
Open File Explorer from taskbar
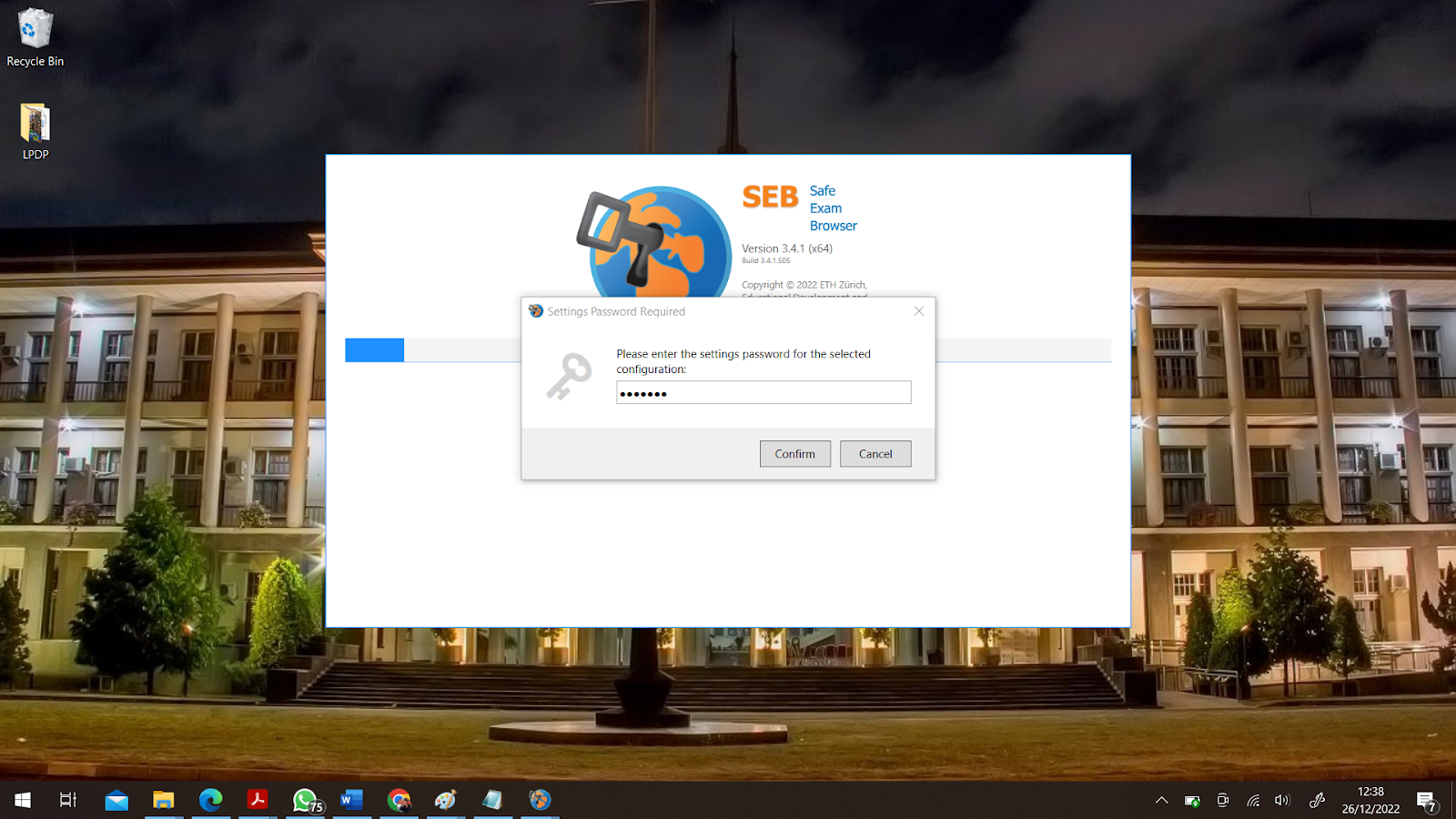point(164,800)
